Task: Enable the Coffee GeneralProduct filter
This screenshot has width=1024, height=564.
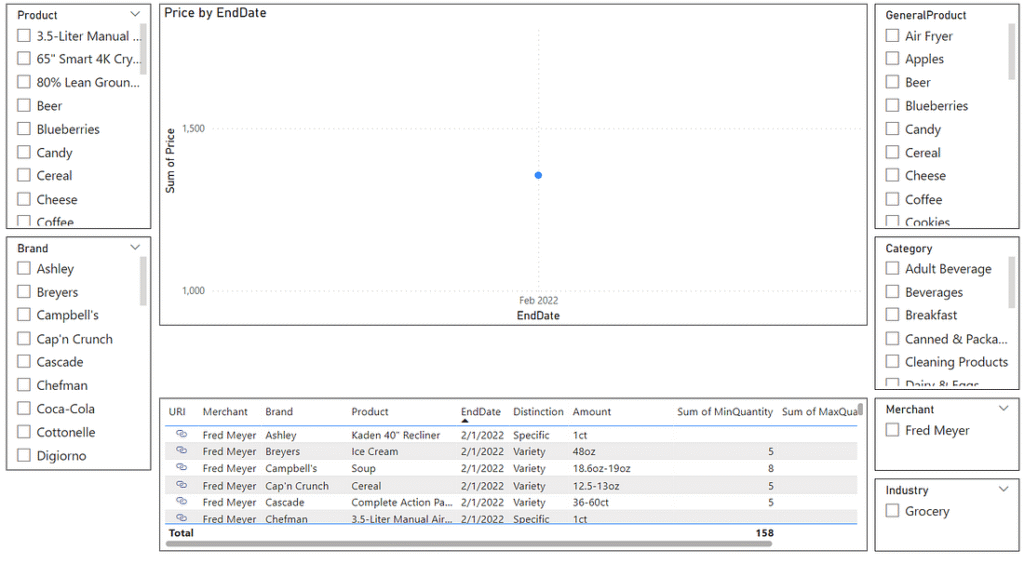Action: tap(892, 198)
